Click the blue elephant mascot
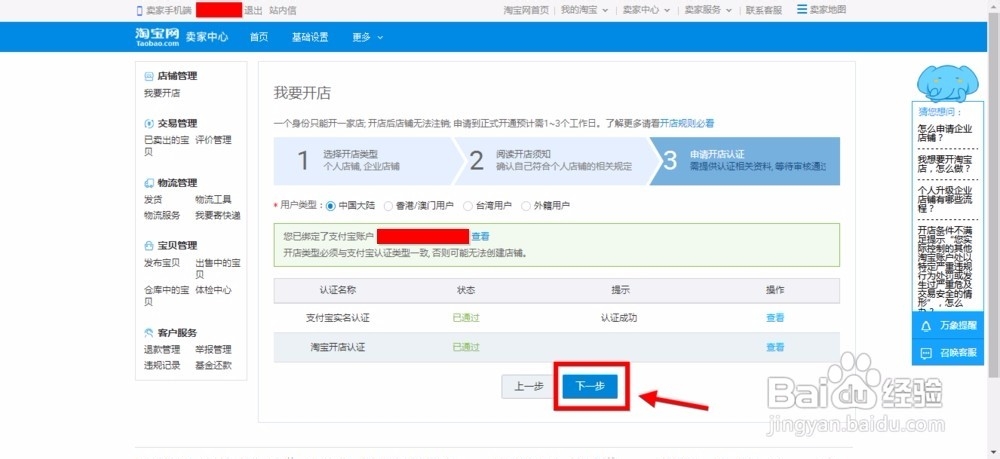Image resolution: width=1000 pixels, height=459 pixels. [946, 83]
